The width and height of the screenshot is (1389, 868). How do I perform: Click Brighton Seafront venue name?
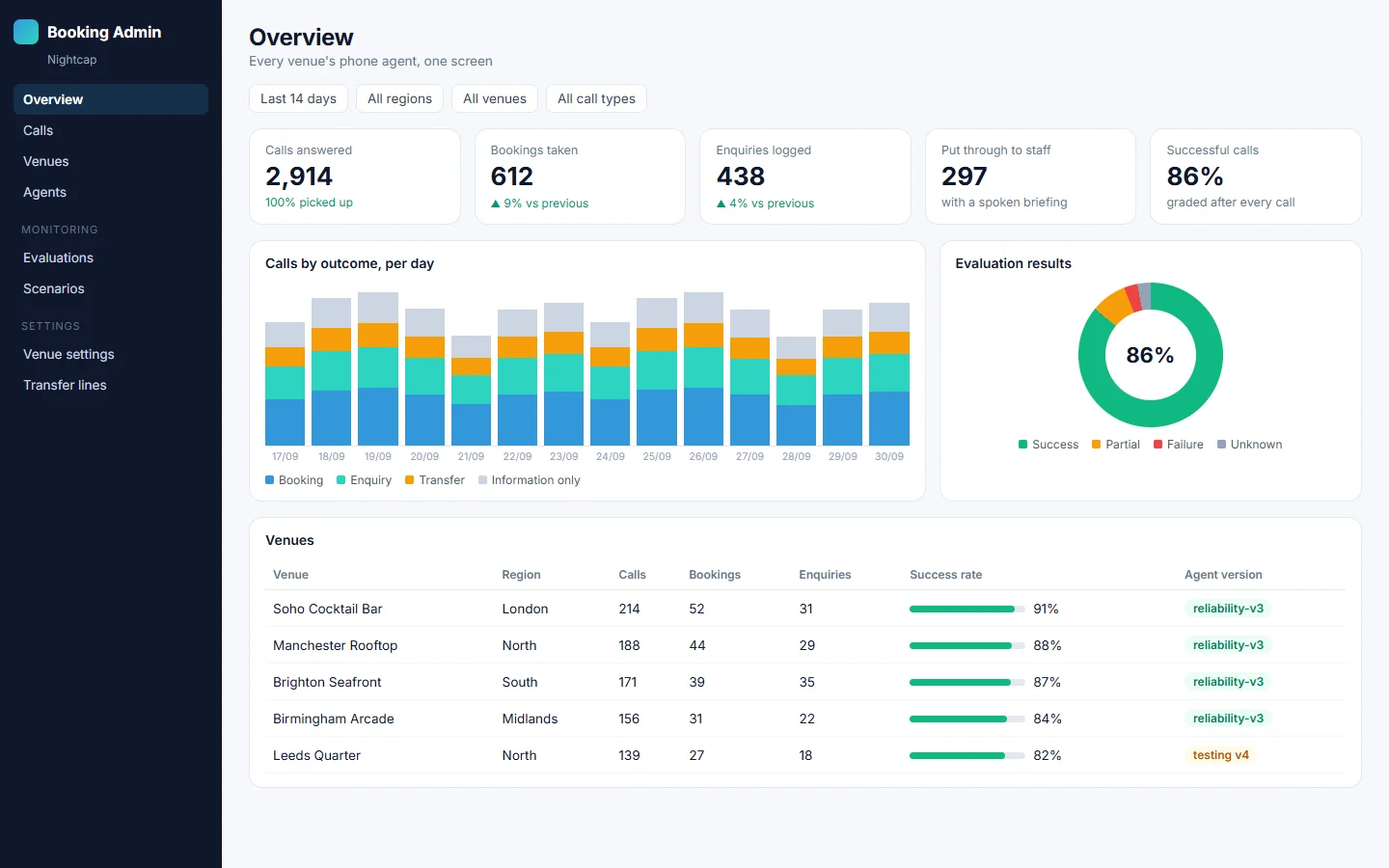[x=327, y=682]
